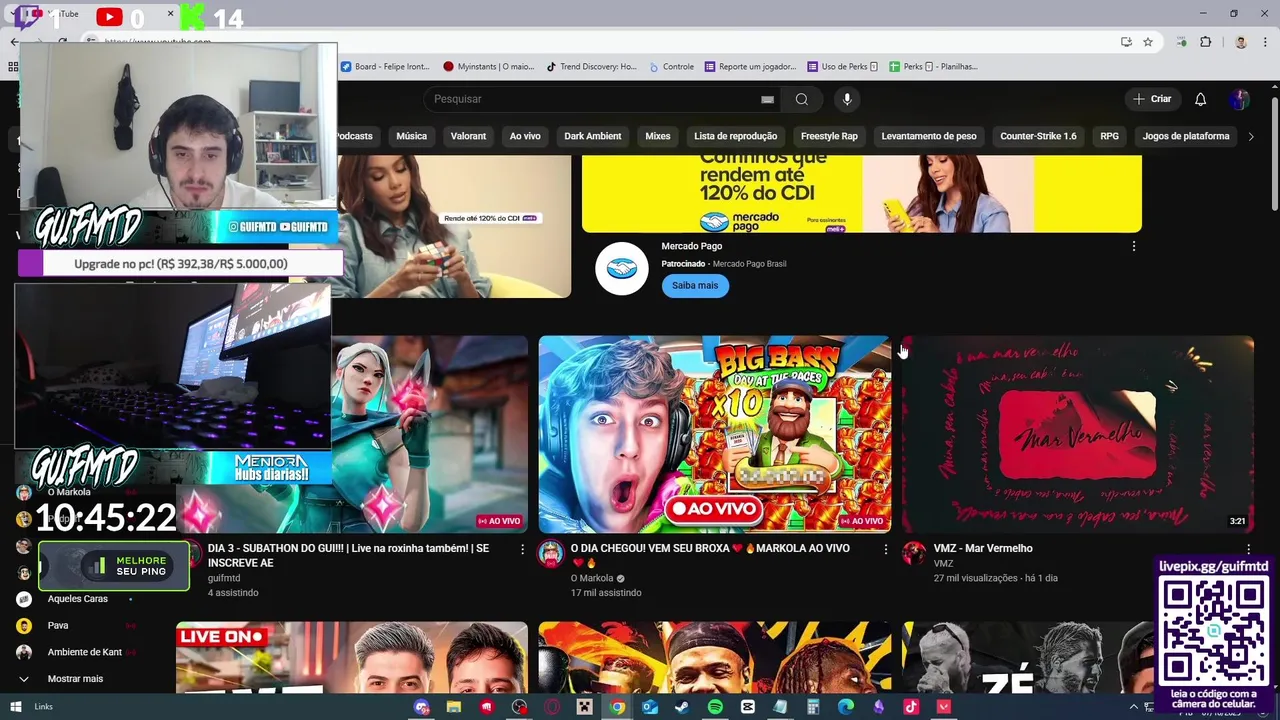Image resolution: width=1280 pixels, height=720 pixels.
Task: Open the Reporte um jogador bookmark
Action: [750, 67]
